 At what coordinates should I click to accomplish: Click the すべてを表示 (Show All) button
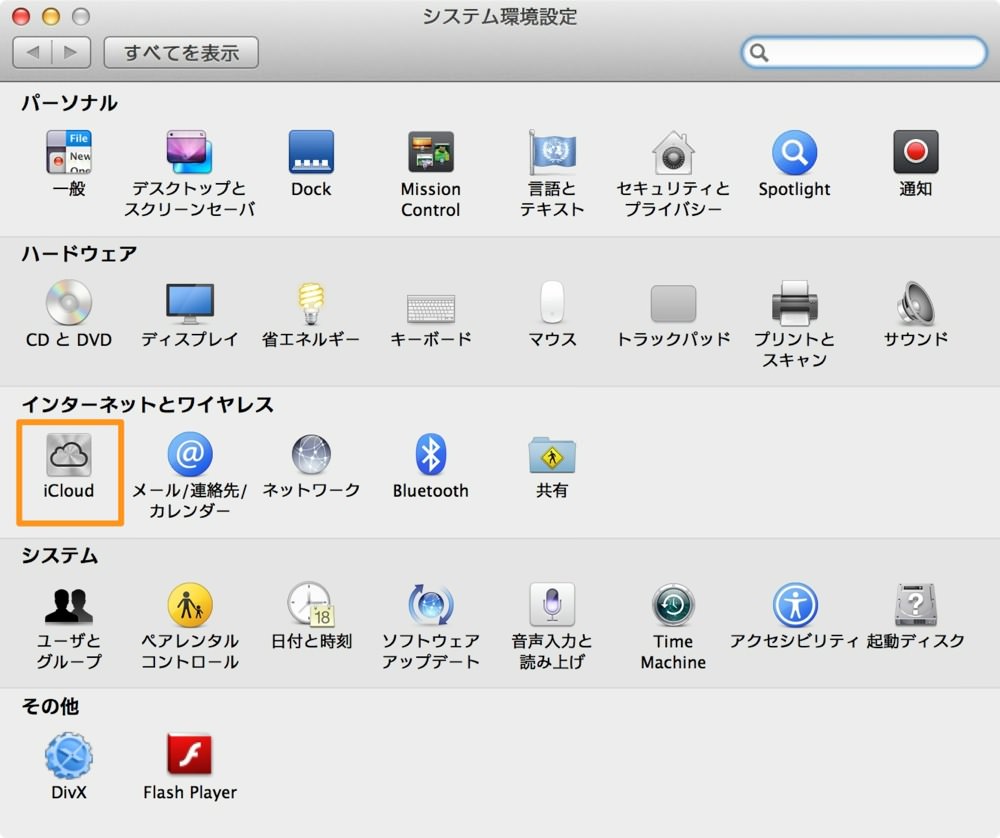point(181,52)
